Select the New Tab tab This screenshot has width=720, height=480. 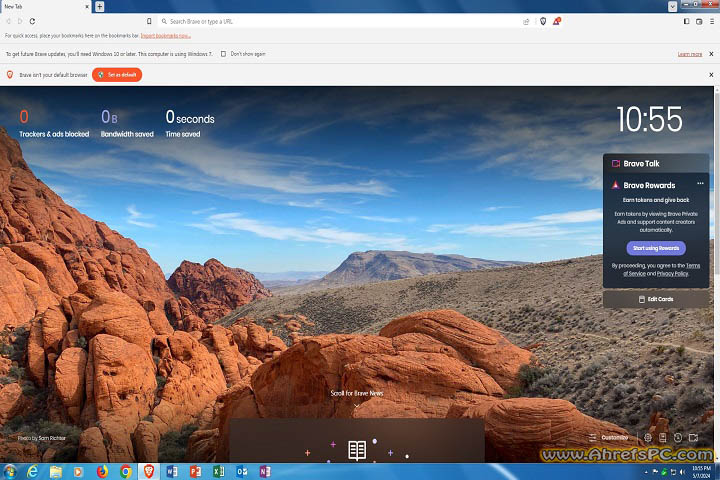pos(44,6)
